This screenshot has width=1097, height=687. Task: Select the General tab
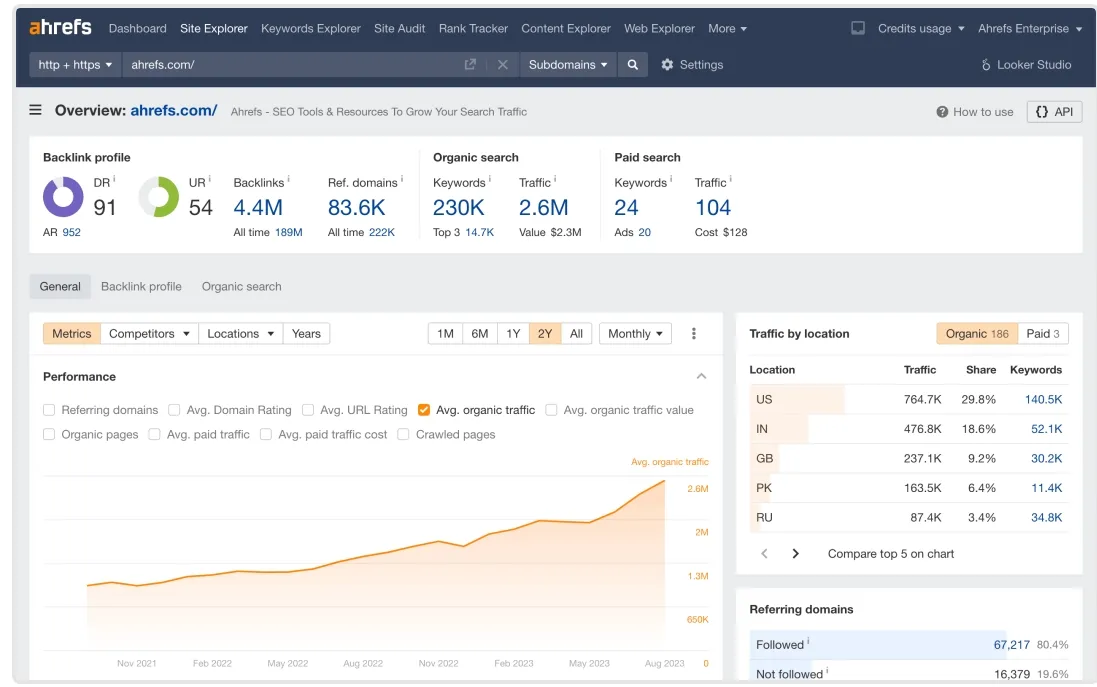60,287
